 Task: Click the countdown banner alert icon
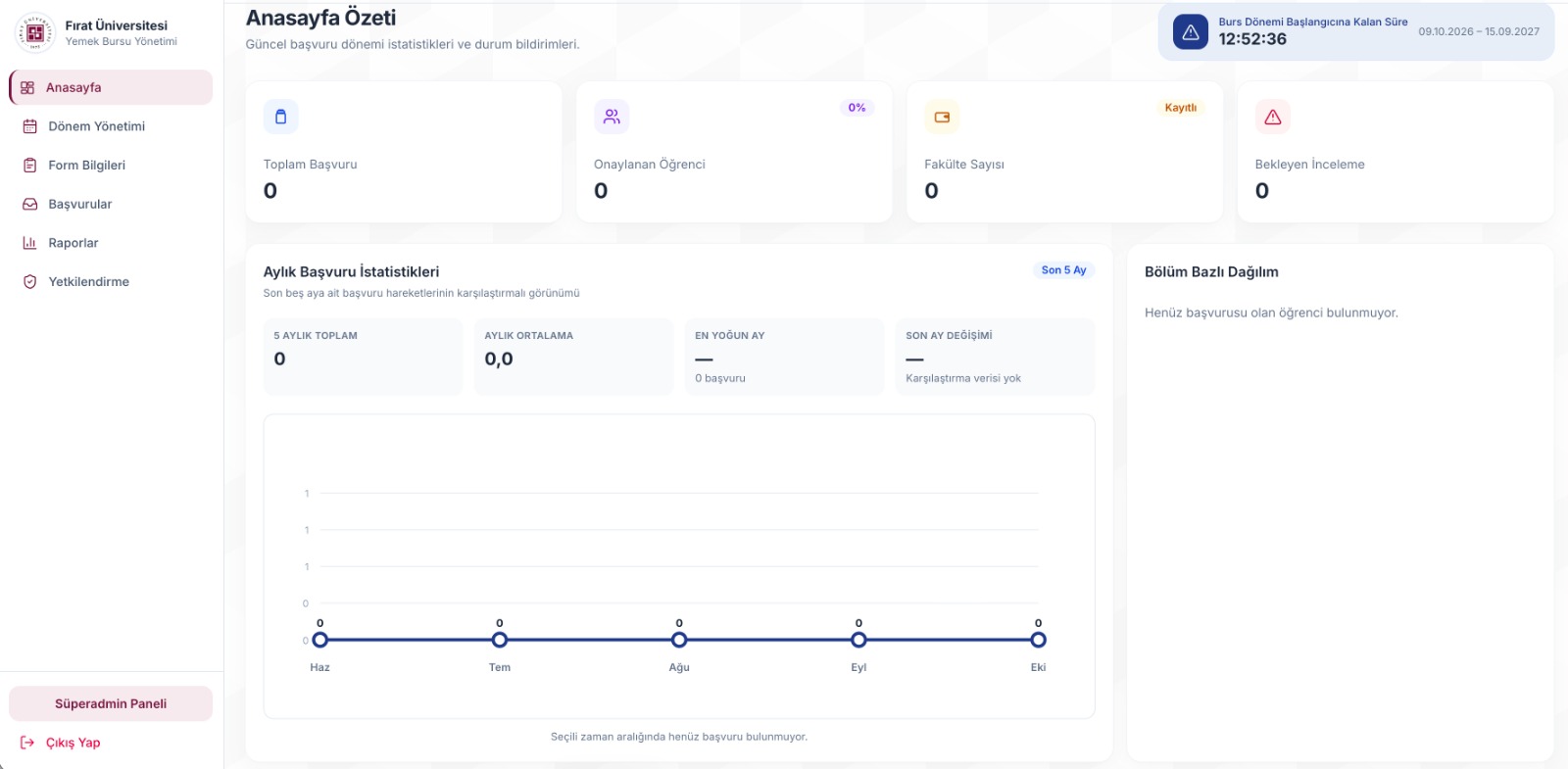click(1191, 31)
